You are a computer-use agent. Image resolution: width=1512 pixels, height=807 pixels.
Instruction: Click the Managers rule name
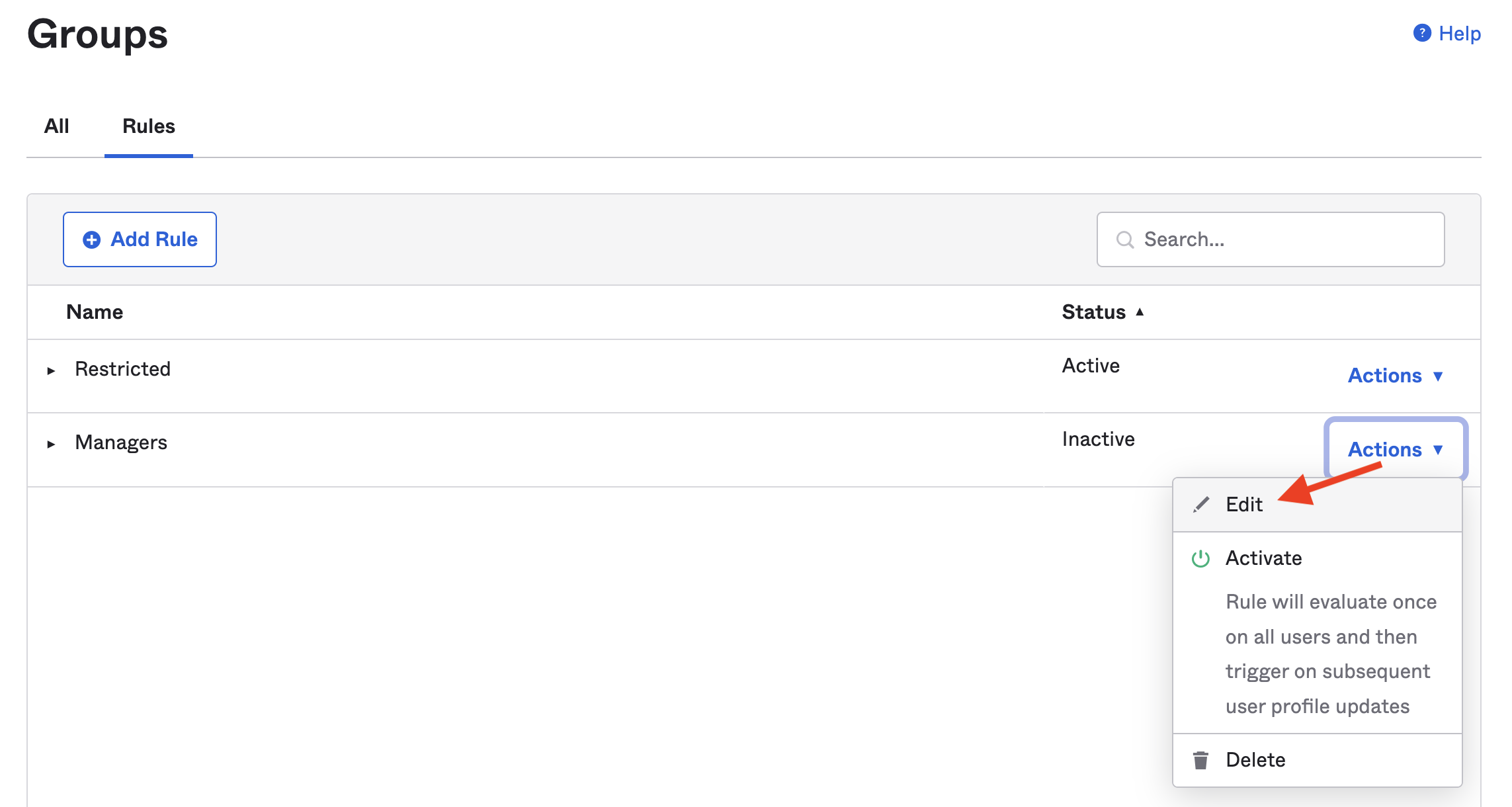(121, 443)
